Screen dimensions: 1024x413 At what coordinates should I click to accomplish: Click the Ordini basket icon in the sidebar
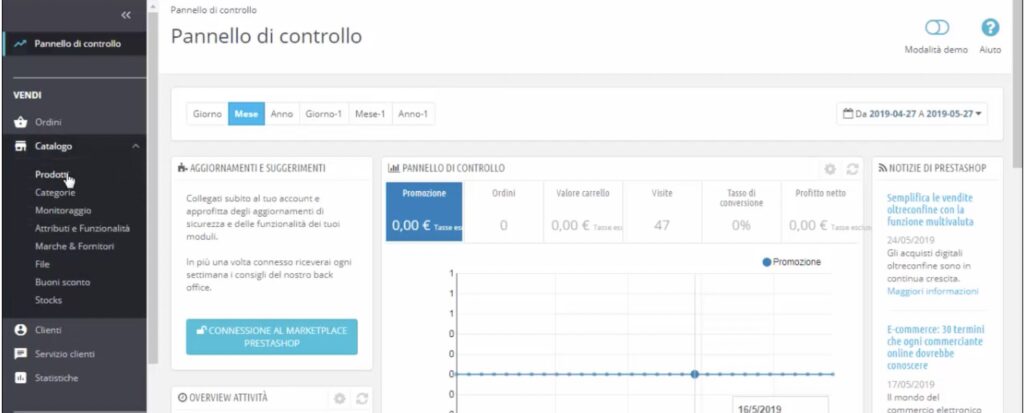click(20, 122)
